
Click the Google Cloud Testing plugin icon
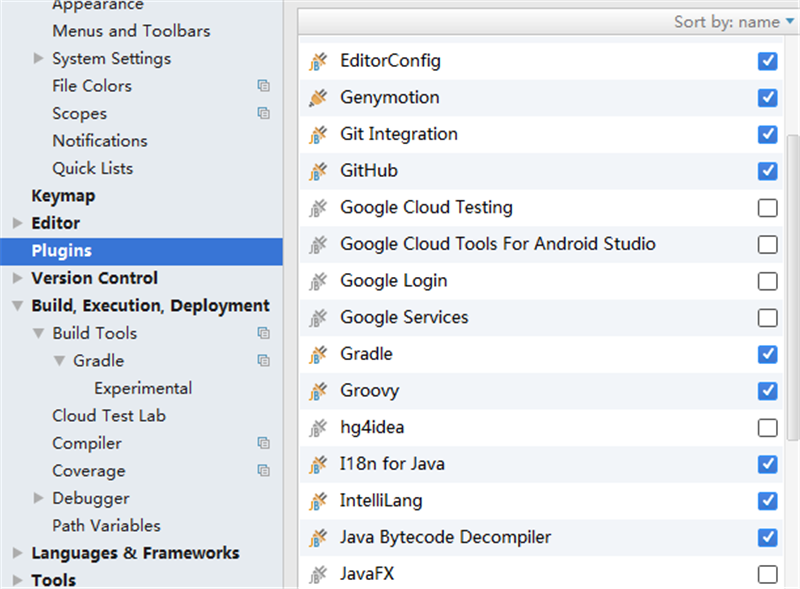point(317,208)
